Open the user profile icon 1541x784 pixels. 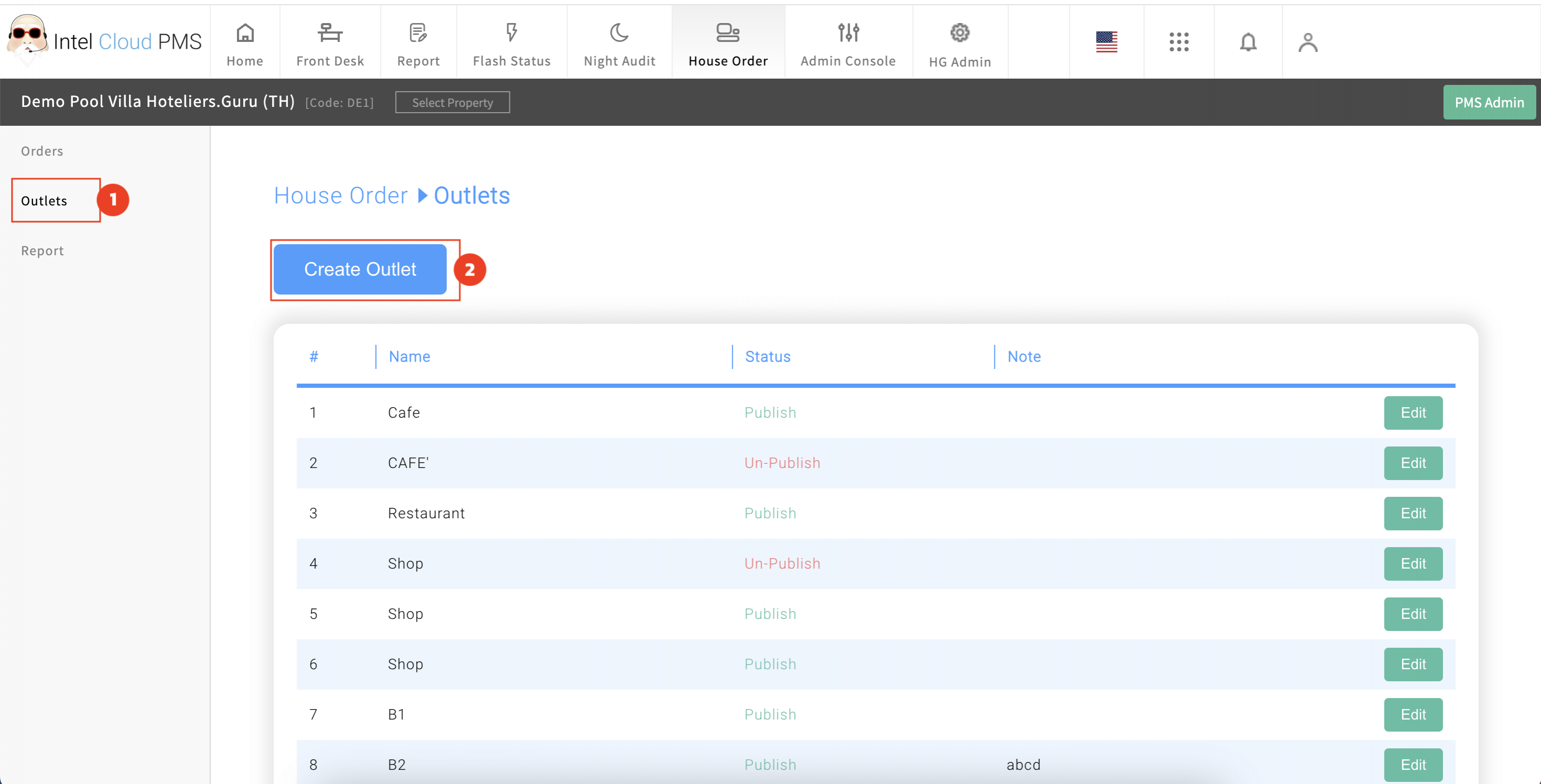(1308, 42)
